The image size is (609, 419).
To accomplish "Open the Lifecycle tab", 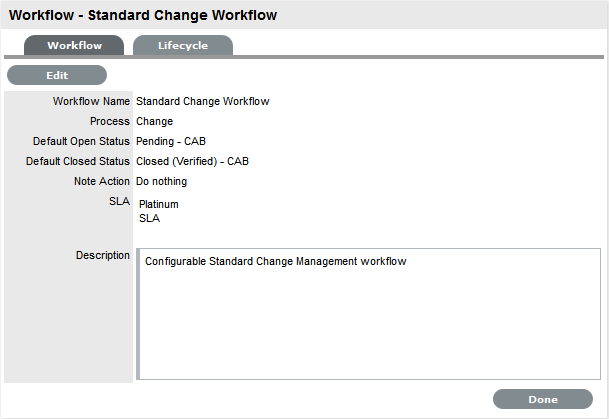I will tap(183, 46).
